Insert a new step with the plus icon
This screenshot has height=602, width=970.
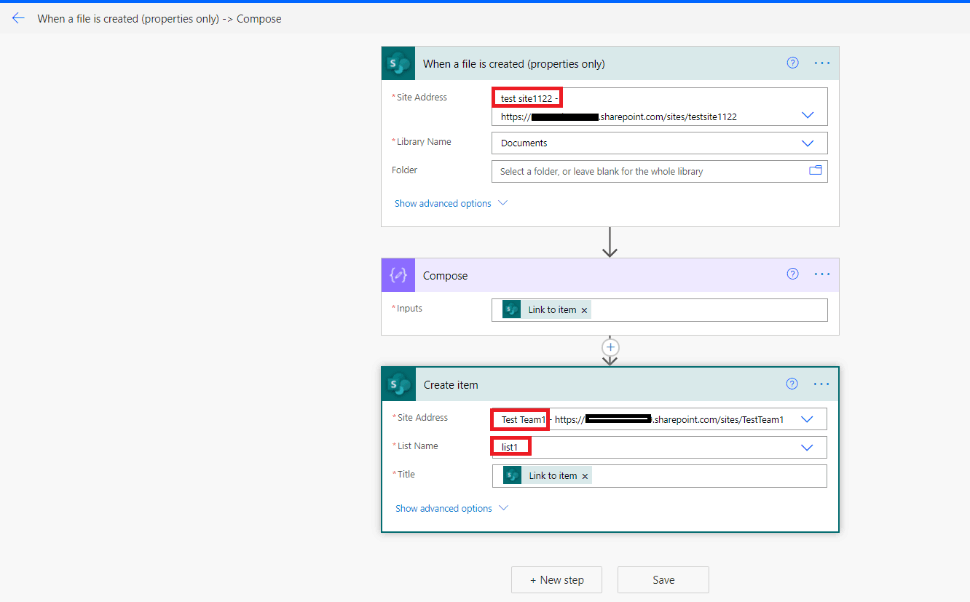point(610,347)
